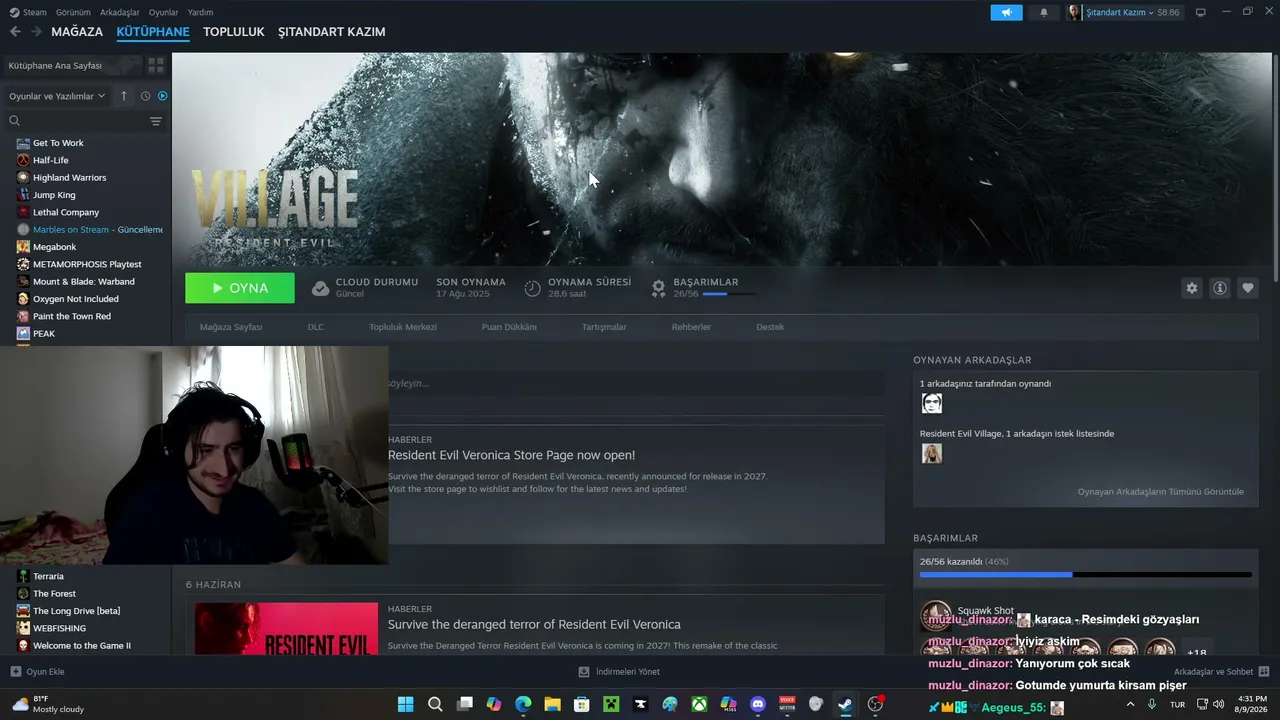Open the Görünüm menu
The width and height of the screenshot is (1280, 720).
pos(74,12)
